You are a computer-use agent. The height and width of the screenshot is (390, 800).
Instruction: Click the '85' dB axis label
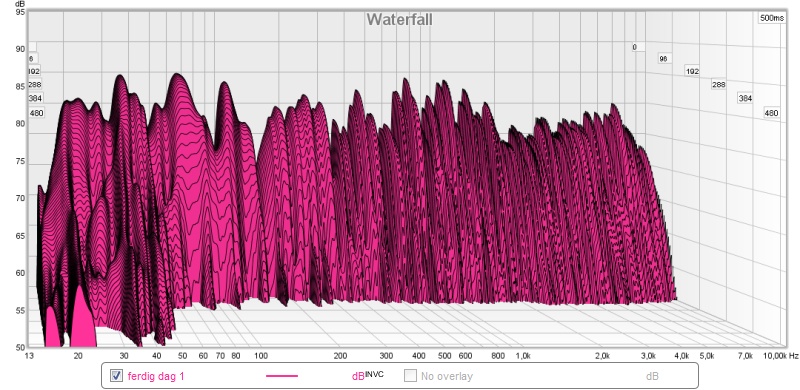coord(20,87)
